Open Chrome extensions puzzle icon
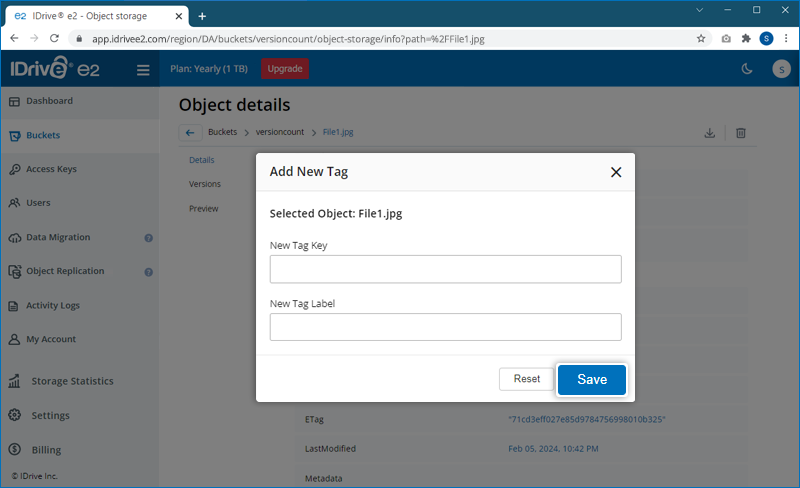This screenshot has height=488, width=800. (x=745, y=39)
